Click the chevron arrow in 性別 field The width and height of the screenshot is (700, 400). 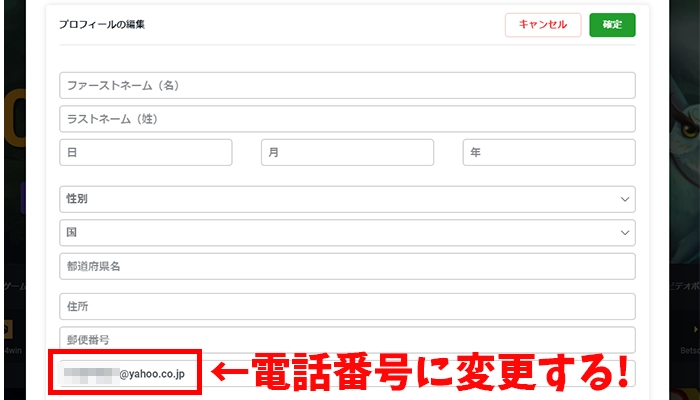624,199
